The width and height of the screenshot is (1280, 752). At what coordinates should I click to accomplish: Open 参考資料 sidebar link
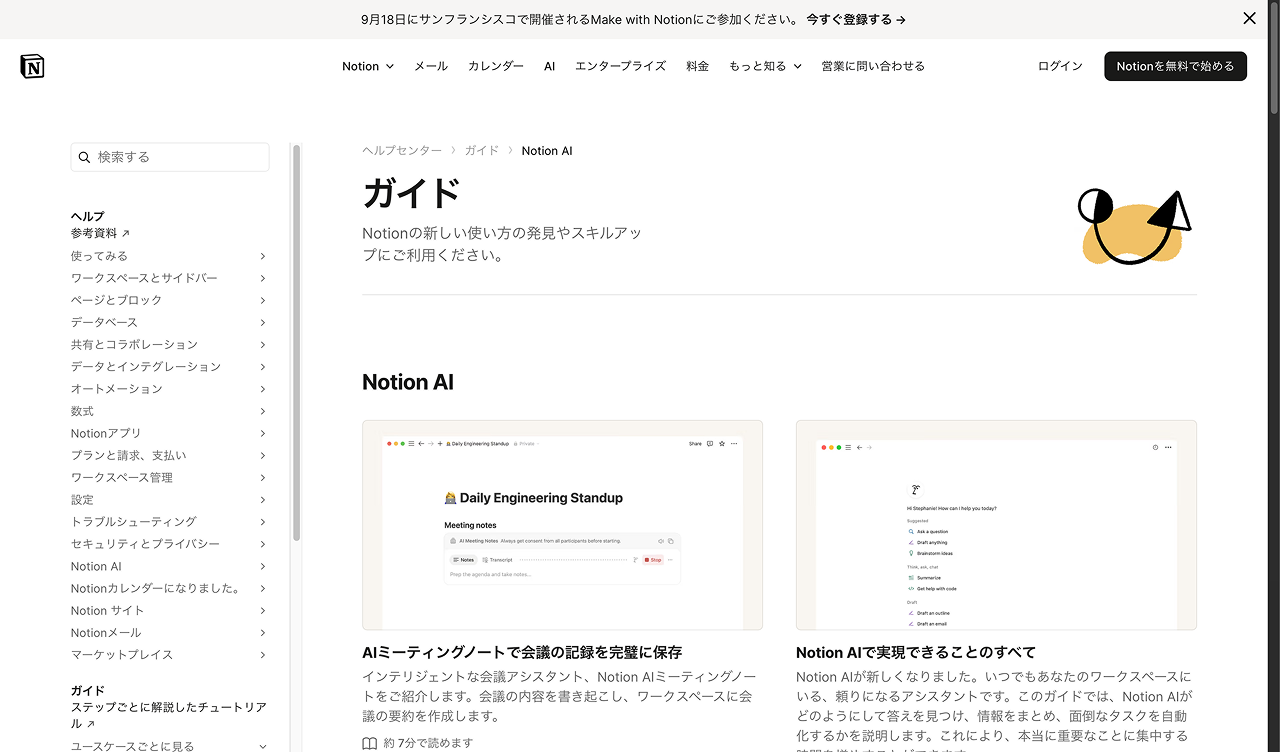click(100, 233)
